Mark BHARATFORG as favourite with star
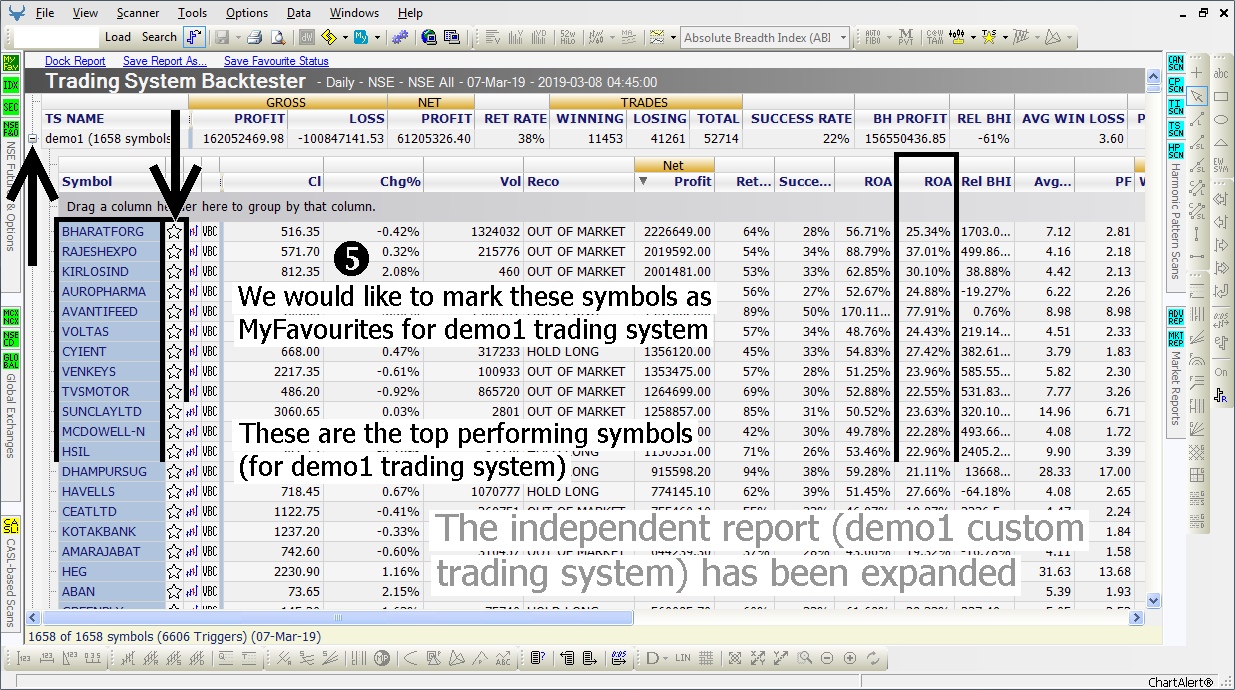 pos(174,231)
